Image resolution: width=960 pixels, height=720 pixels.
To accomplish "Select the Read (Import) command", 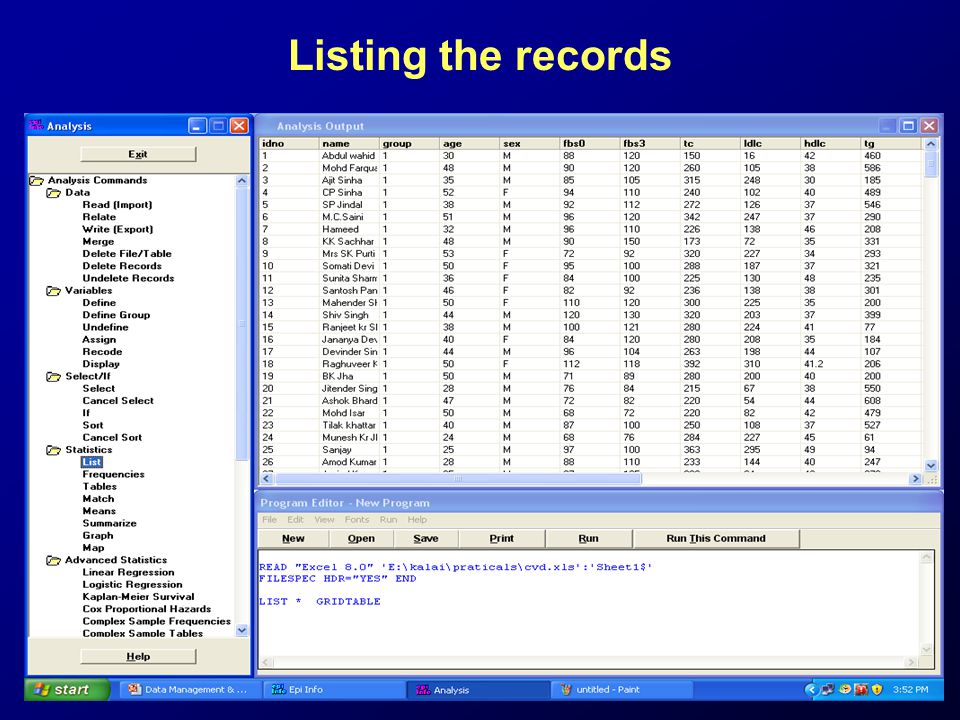I will (118, 205).
